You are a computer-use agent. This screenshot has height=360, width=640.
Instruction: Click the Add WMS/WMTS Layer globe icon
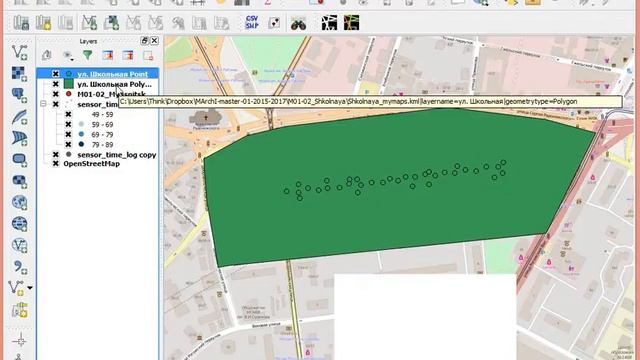coord(19,202)
